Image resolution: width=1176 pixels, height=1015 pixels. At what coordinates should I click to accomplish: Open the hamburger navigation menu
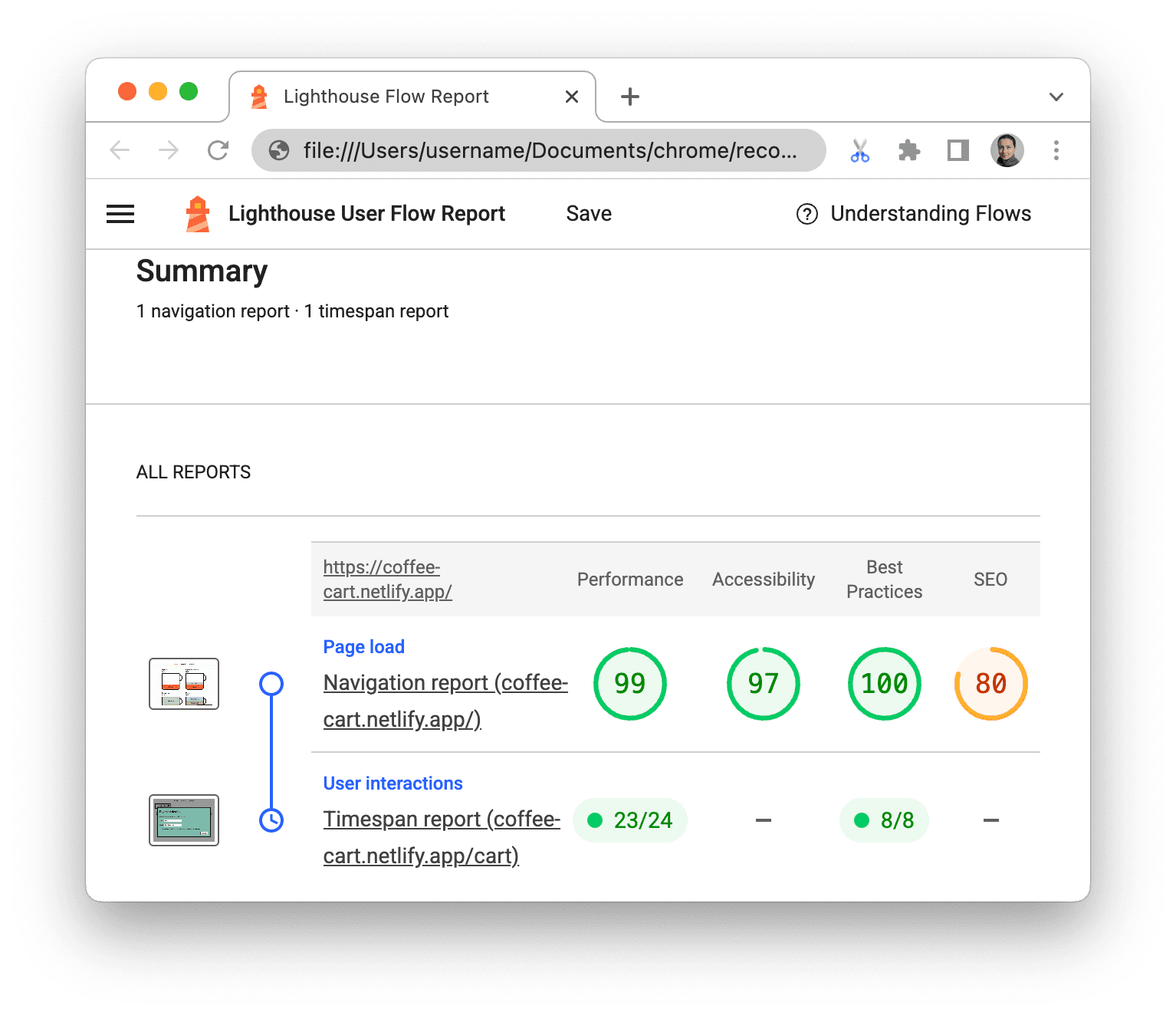pos(120,213)
